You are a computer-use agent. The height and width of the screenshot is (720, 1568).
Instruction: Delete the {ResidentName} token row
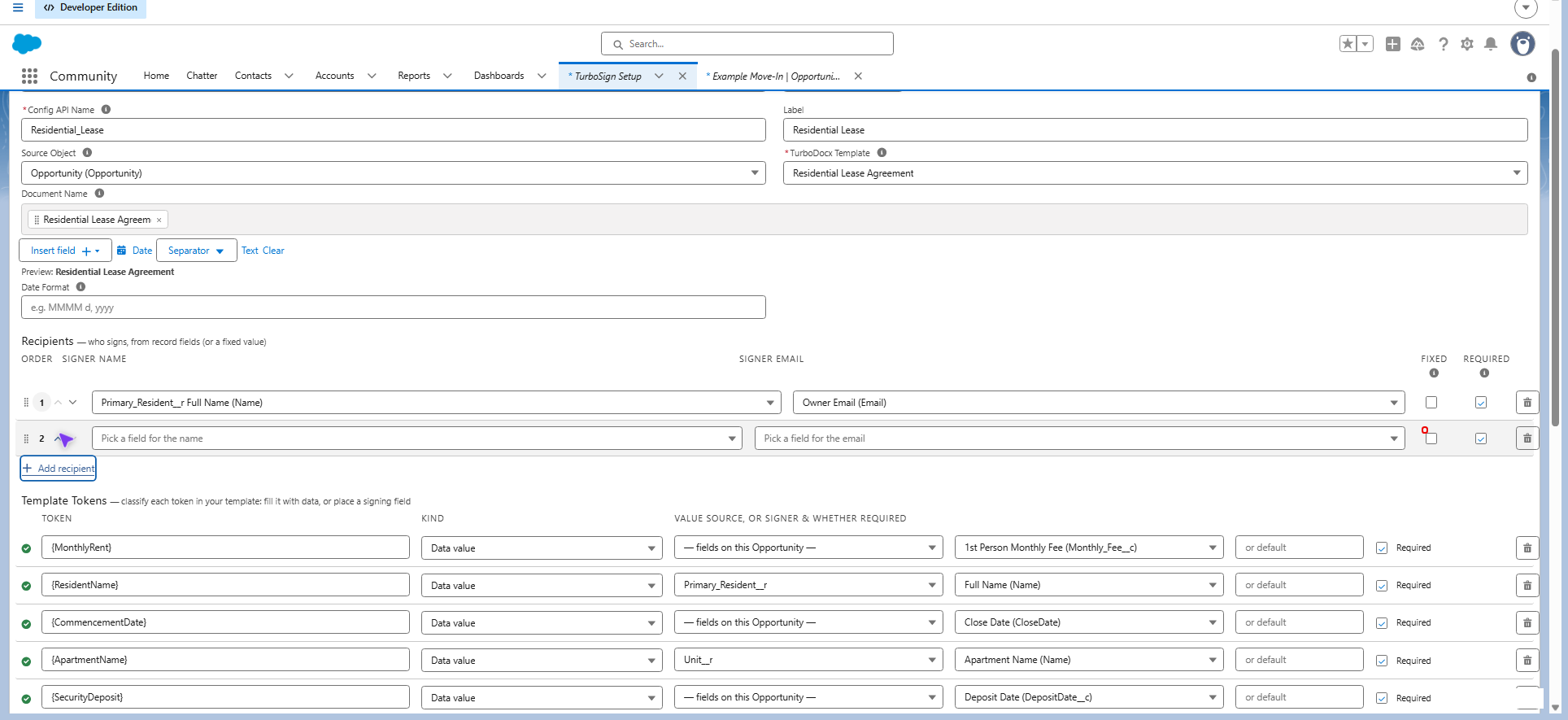point(1527,586)
